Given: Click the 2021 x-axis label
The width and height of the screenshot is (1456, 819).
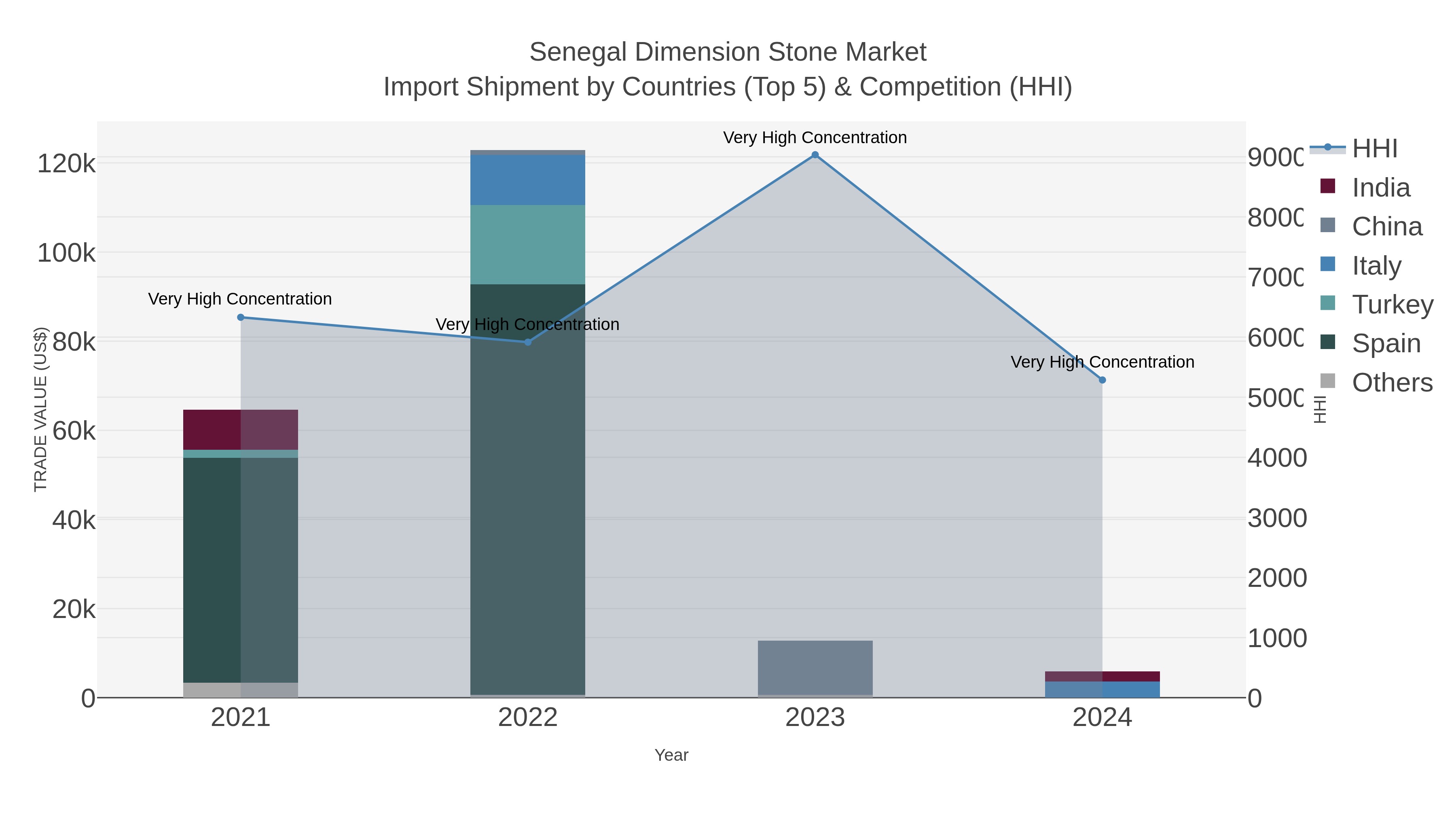Looking at the screenshot, I should [241, 718].
